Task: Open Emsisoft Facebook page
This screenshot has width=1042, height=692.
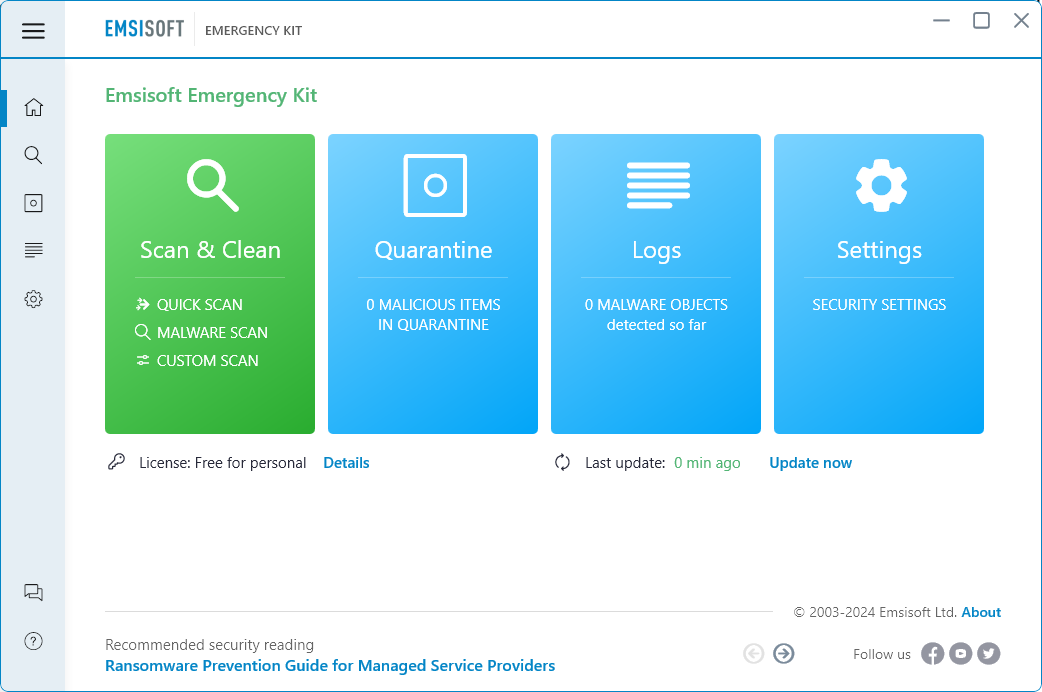Action: (x=932, y=654)
